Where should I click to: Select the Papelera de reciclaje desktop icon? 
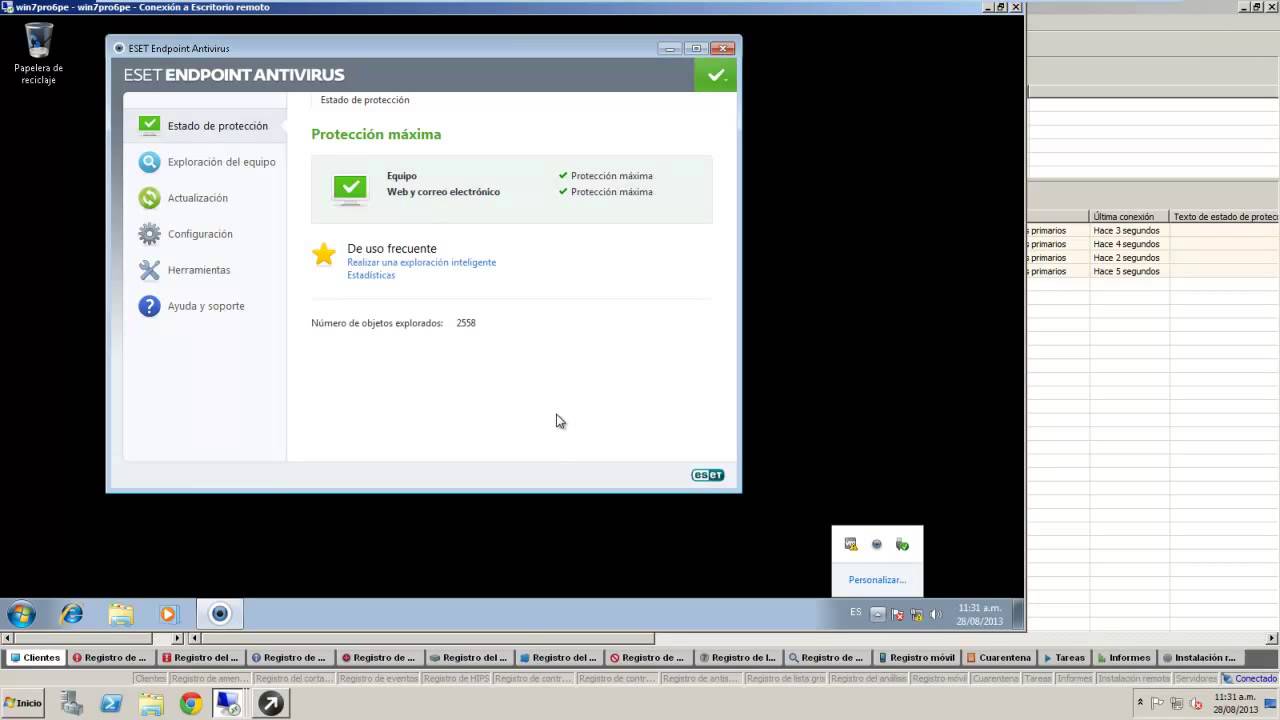(x=39, y=54)
